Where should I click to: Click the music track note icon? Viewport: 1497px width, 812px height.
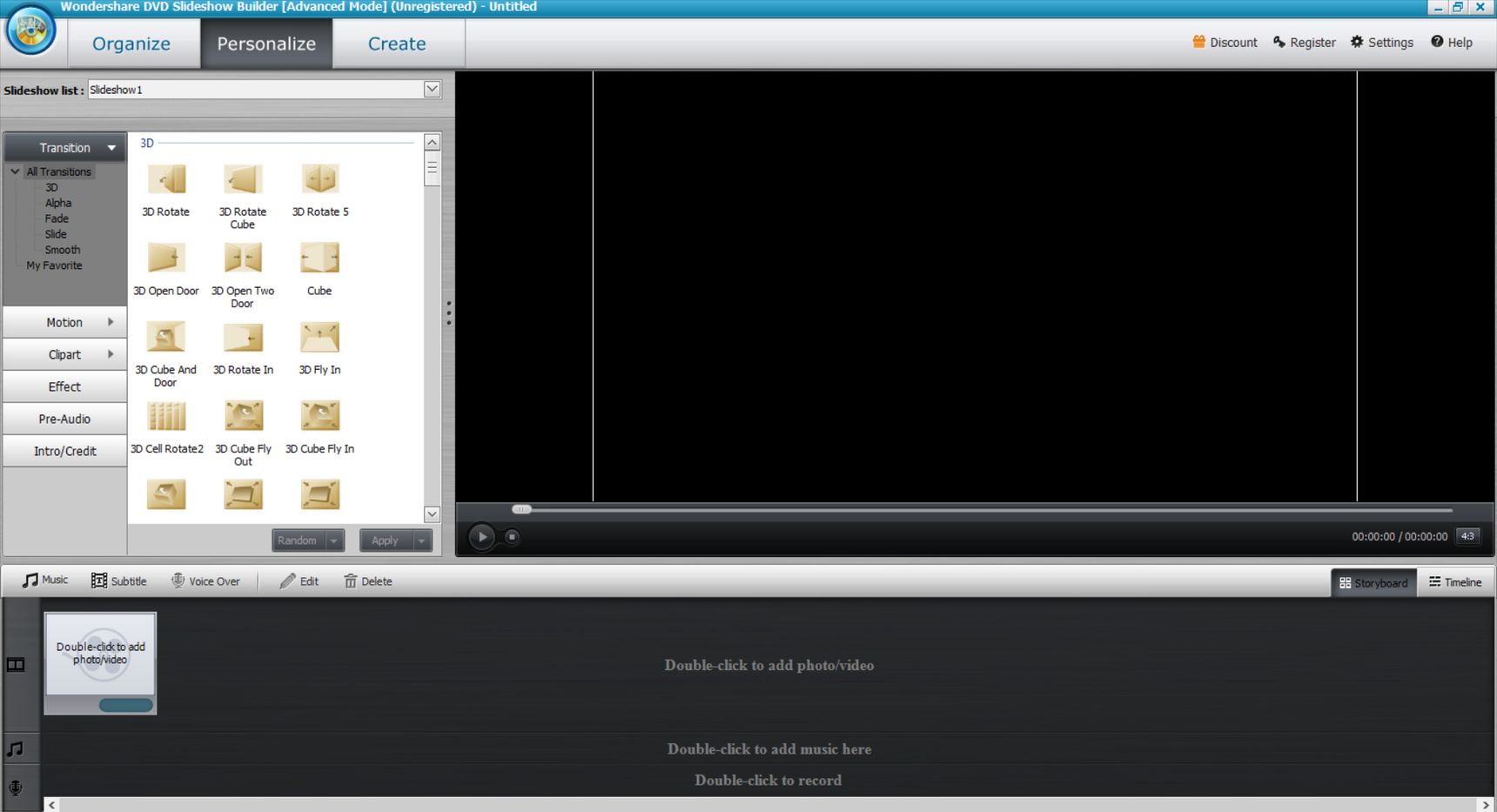pos(16,748)
